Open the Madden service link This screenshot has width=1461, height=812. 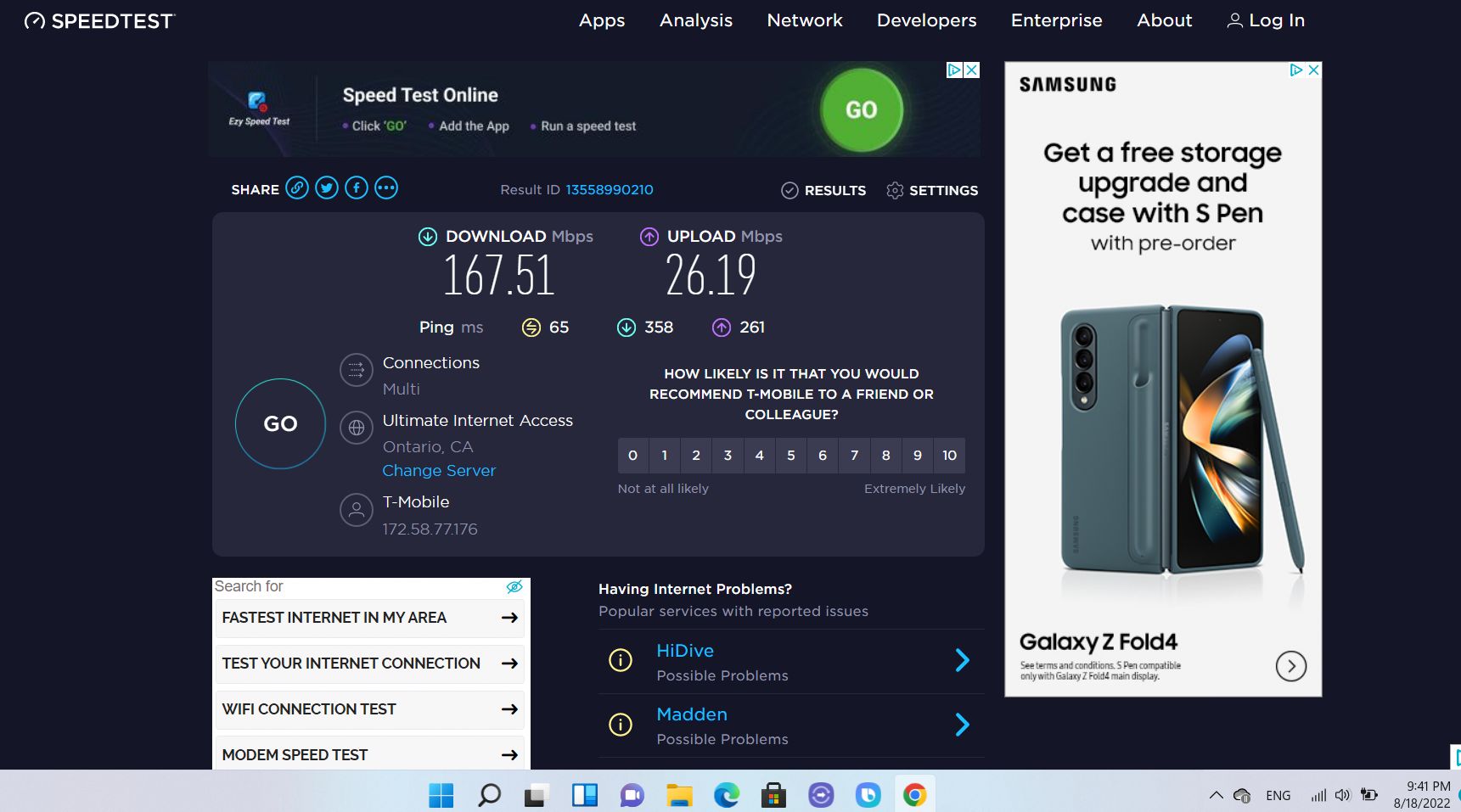click(692, 714)
